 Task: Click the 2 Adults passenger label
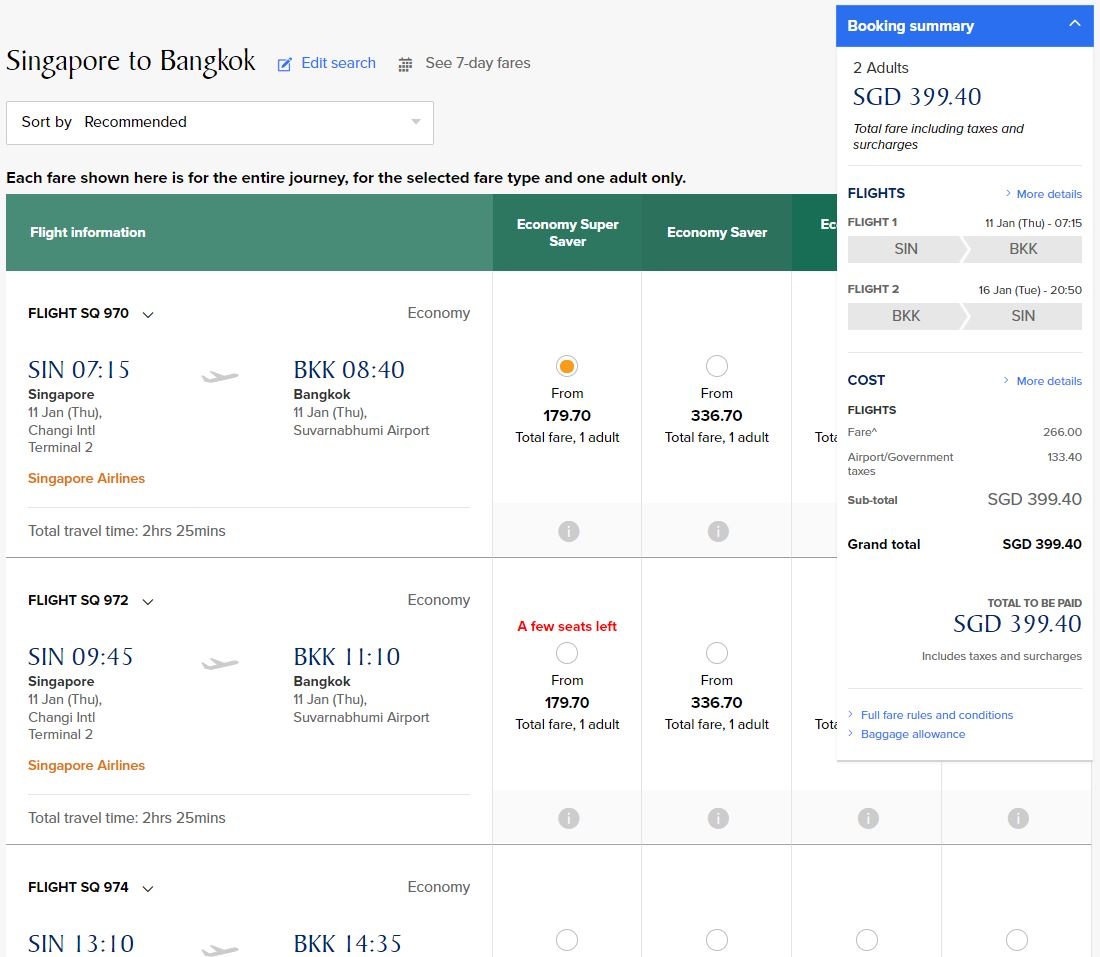point(880,68)
